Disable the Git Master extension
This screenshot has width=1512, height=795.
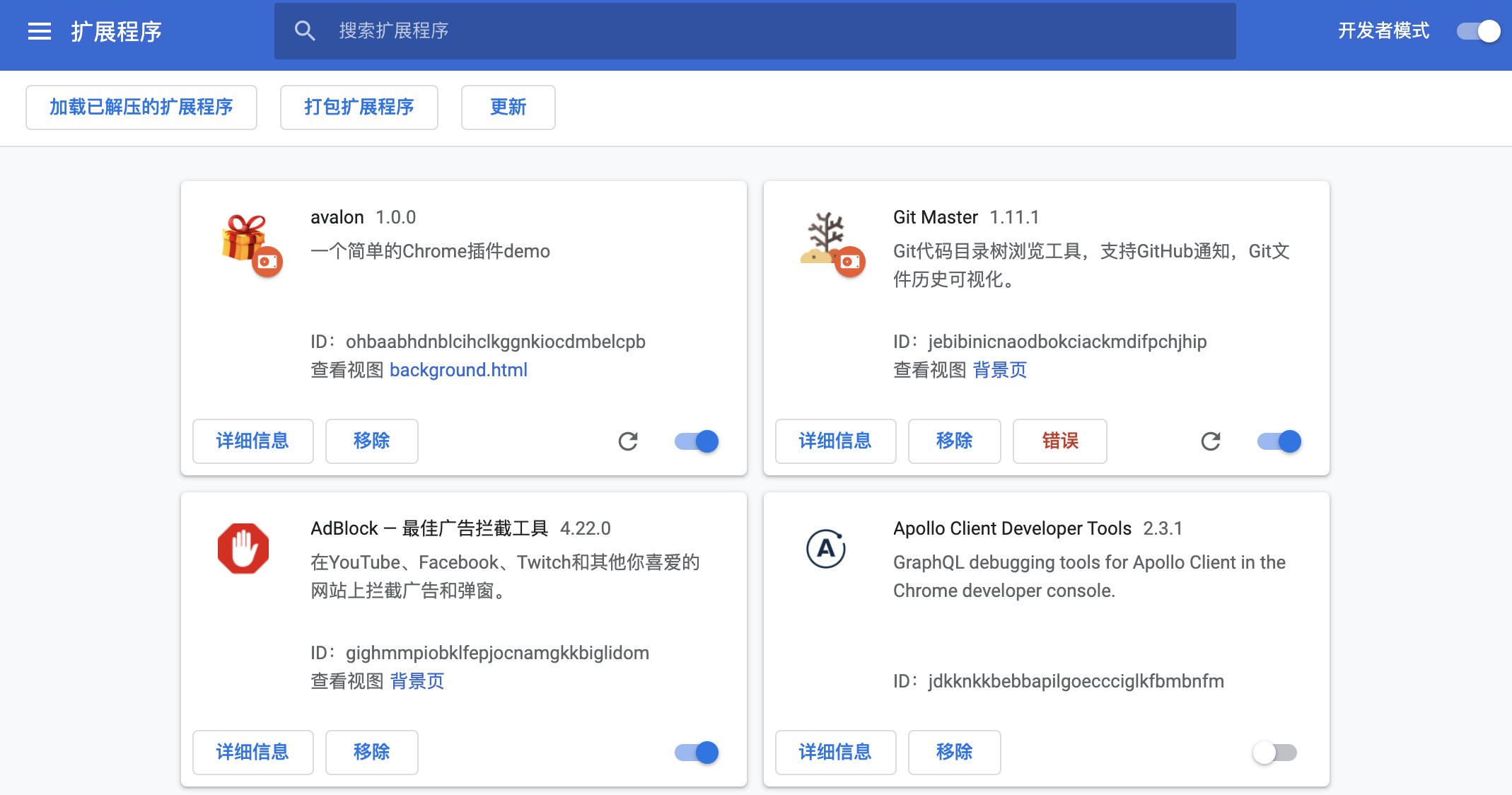click(x=1279, y=441)
